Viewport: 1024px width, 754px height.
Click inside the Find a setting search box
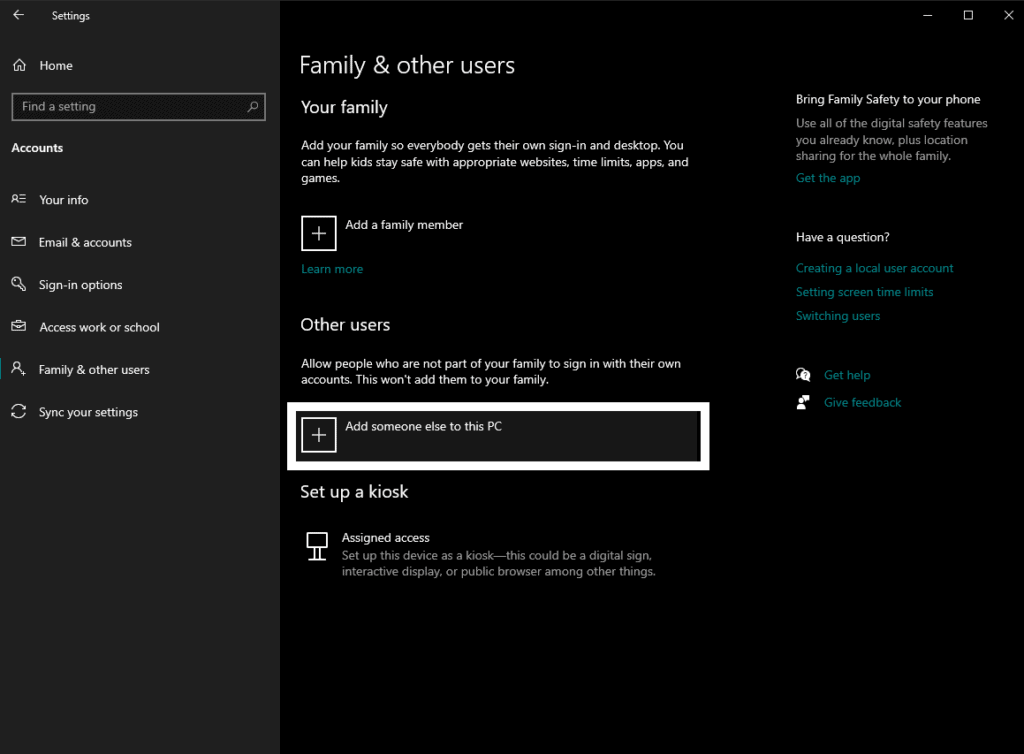pyautogui.click(x=138, y=106)
